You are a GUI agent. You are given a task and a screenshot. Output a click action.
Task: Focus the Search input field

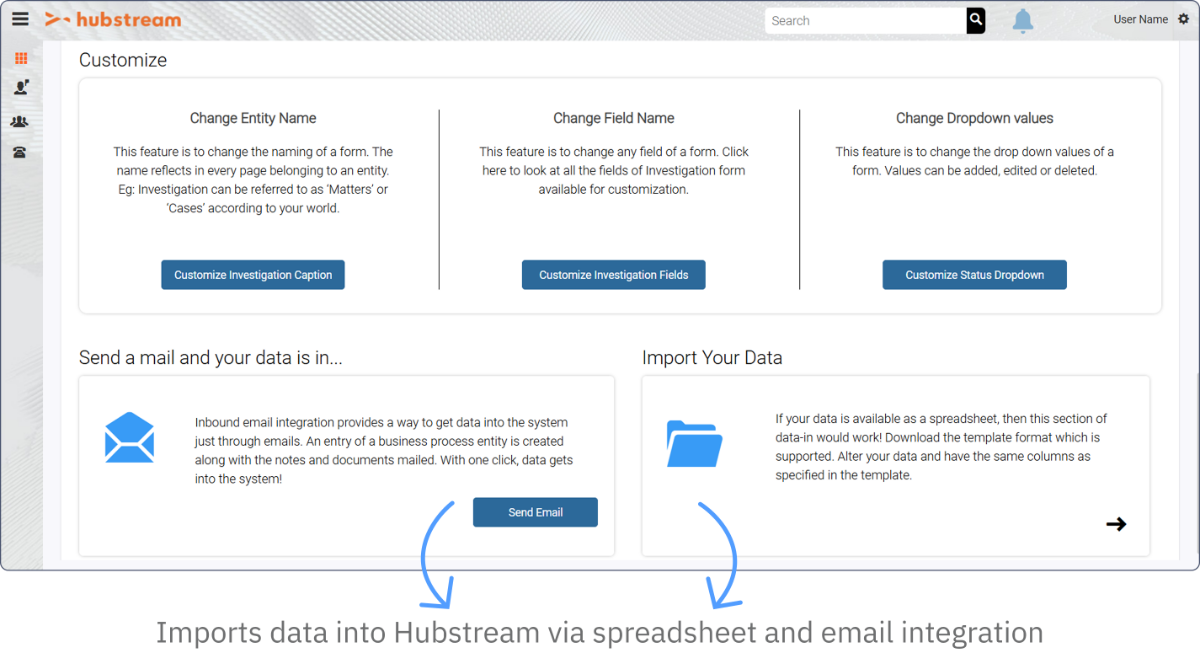pyautogui.click(x=865, y=21)
